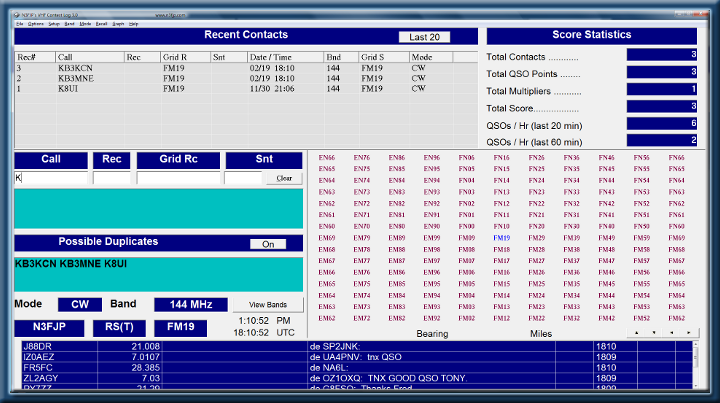The width and height of the screenshot is (720, 403).
Task: Click the Call column header in Recent Contacts
Action: pyautogui.click(x=90, y=57)
